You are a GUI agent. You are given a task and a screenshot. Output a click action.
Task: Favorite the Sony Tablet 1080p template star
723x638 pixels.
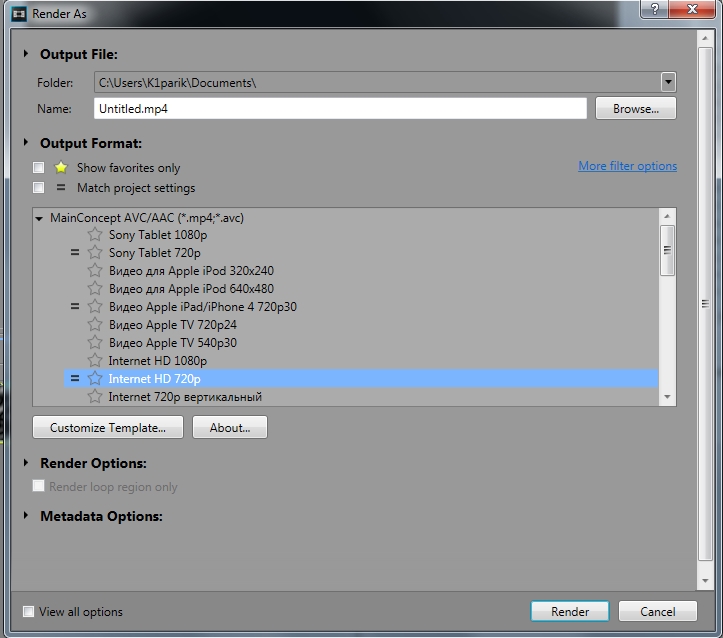(95, 235)
